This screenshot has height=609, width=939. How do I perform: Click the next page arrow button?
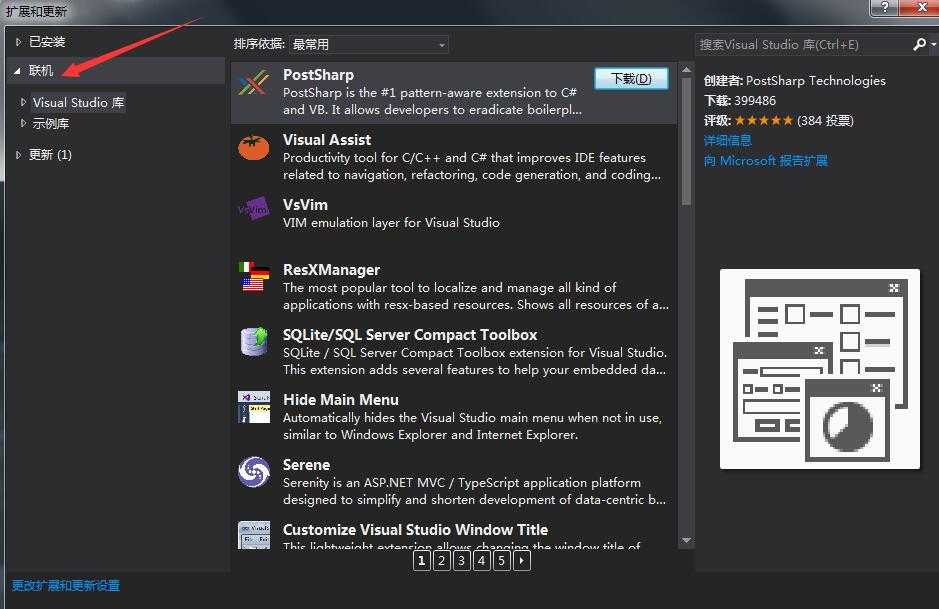coord(522,560)
